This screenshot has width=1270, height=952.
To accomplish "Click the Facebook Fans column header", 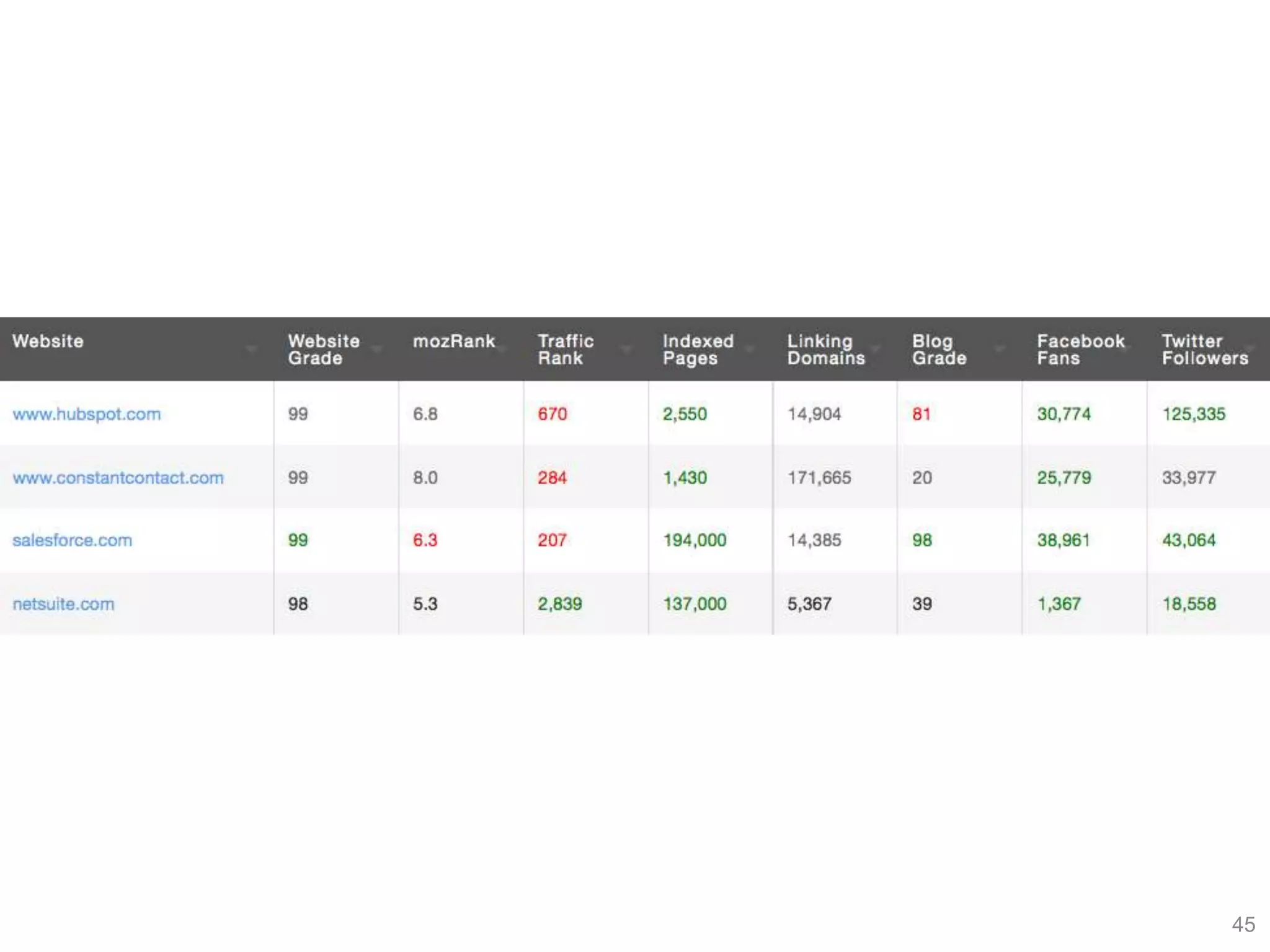I will 1080,350.
